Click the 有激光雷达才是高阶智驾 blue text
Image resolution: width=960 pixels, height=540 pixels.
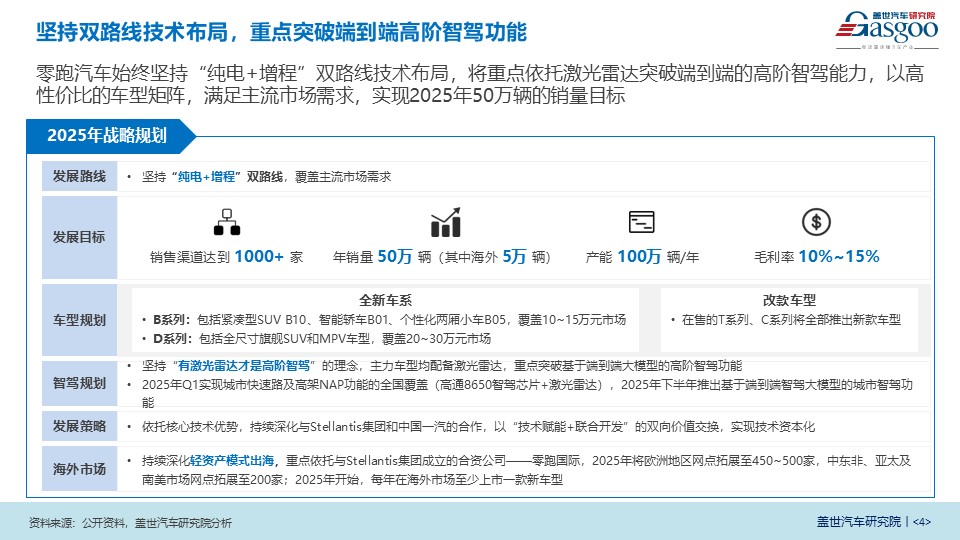pyautogui.click(x=244, y=366)
